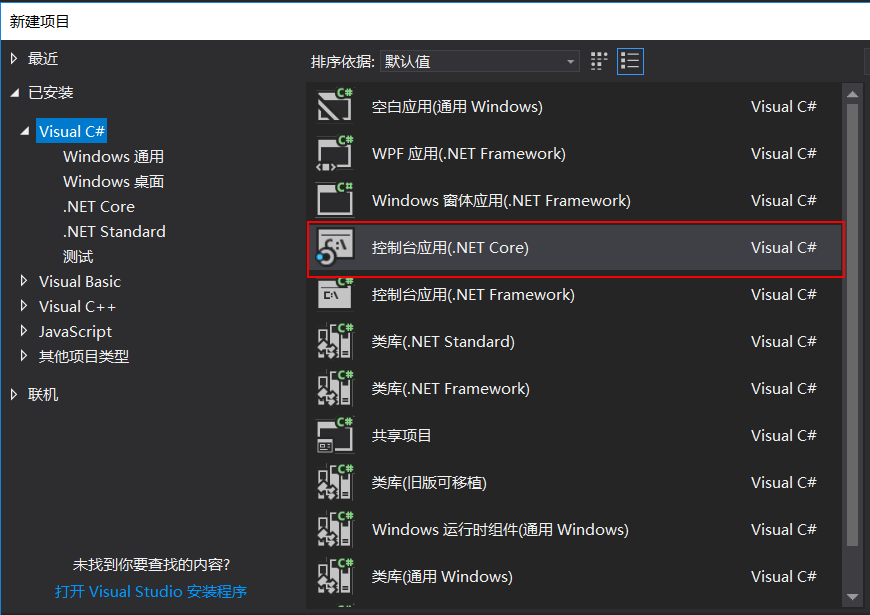Click Visual C# label in WPF 应用 row

tap(783, 154)
